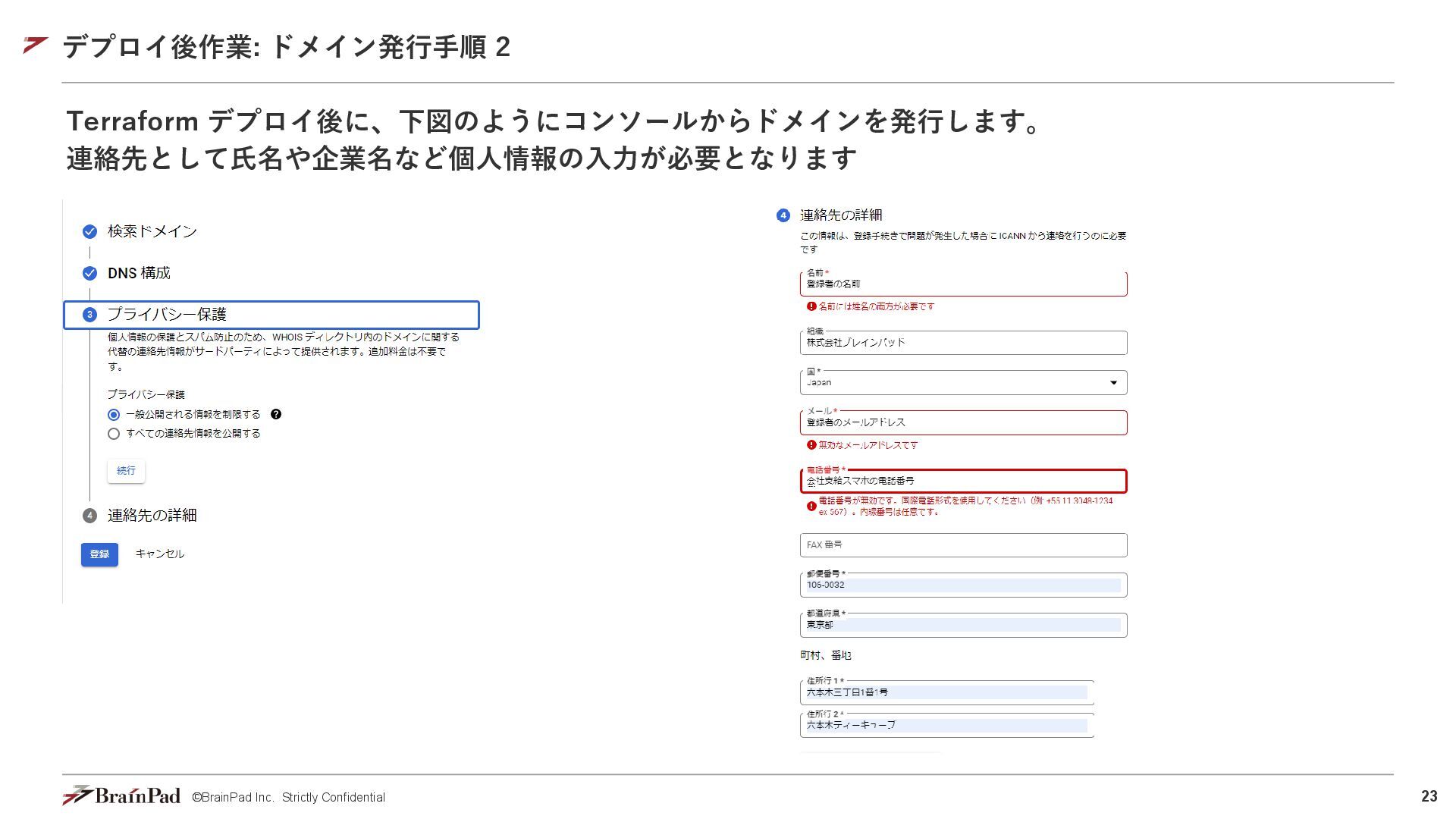Select すべての連絡先情報を公開する radio option
The image size is (1456, 819).
[x=114, y=434]
